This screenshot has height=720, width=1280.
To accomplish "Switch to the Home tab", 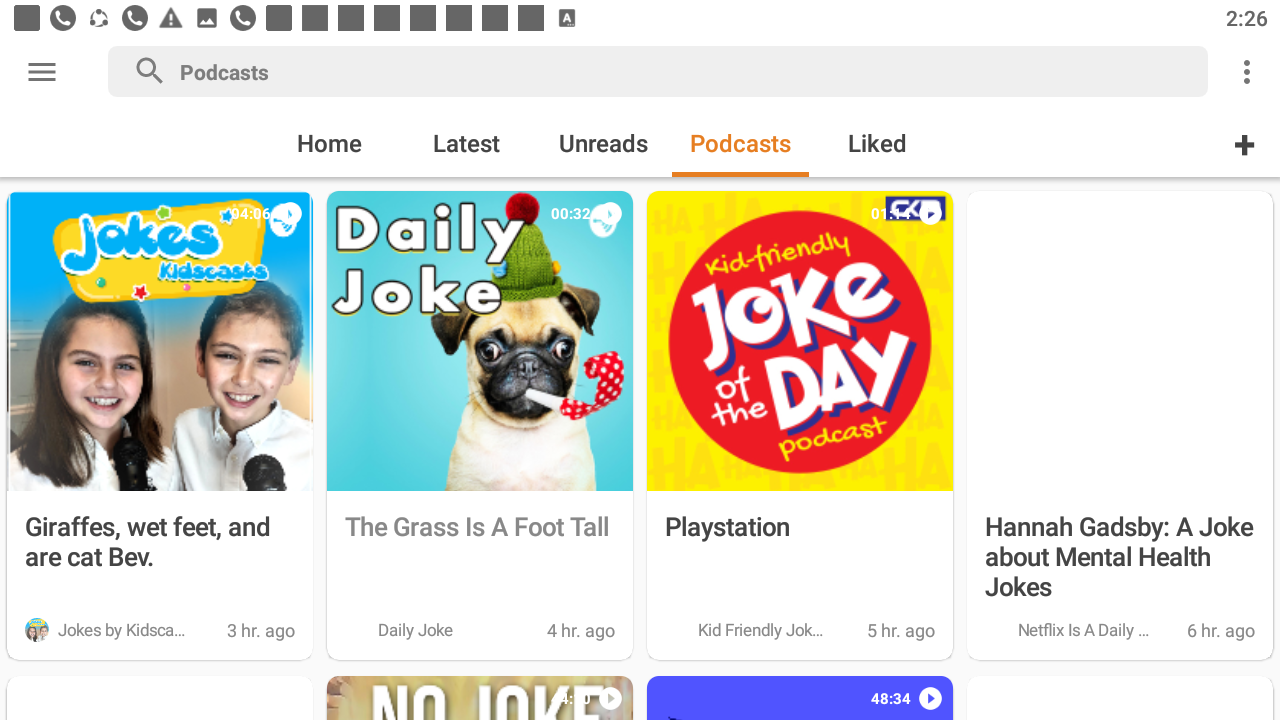I will 329,144.
